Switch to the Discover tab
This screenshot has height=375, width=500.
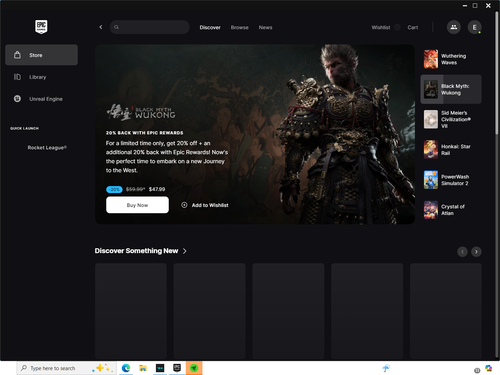tap(210, 27)
